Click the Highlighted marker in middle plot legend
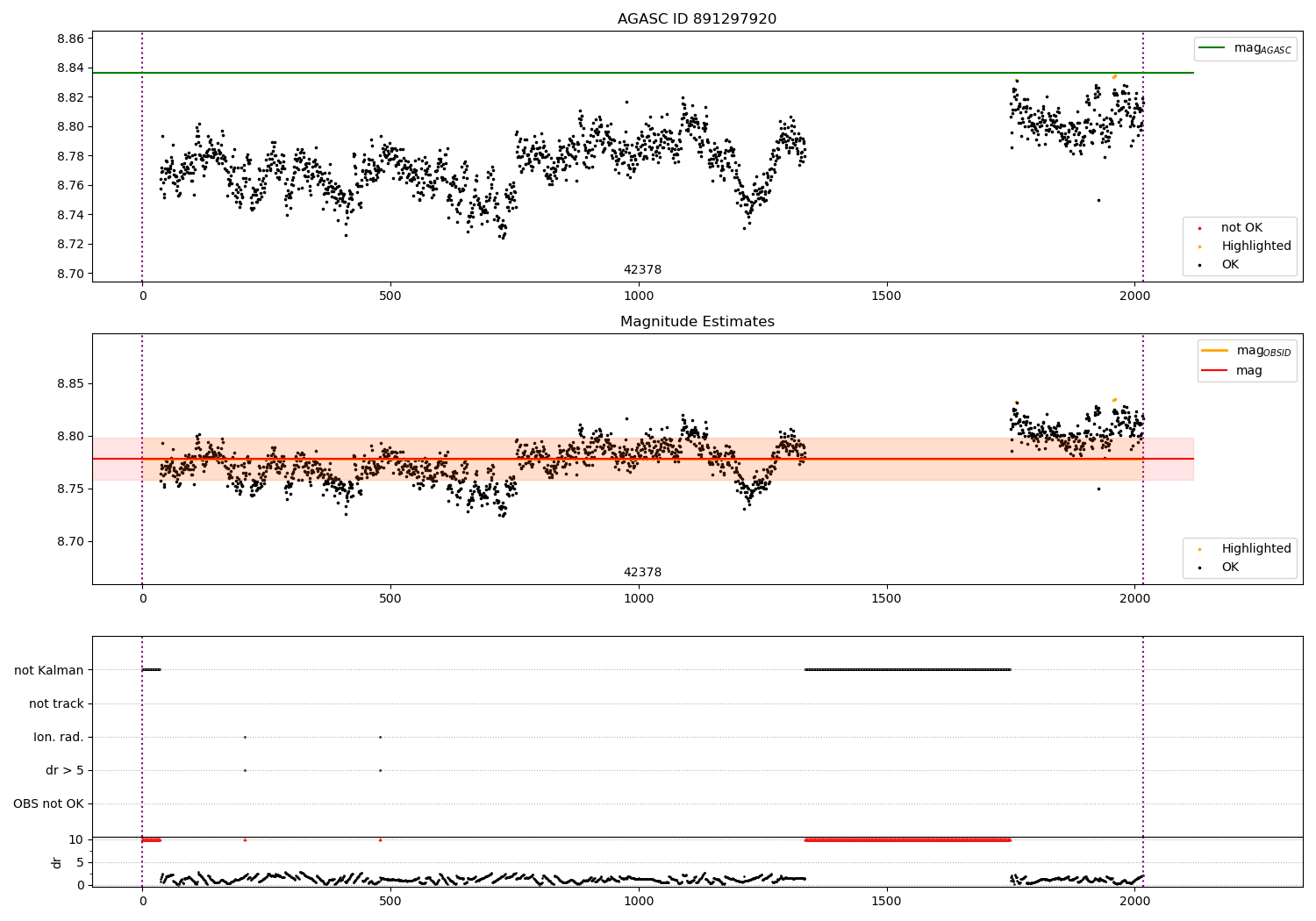1316x921 pixels. [1199, 549]
